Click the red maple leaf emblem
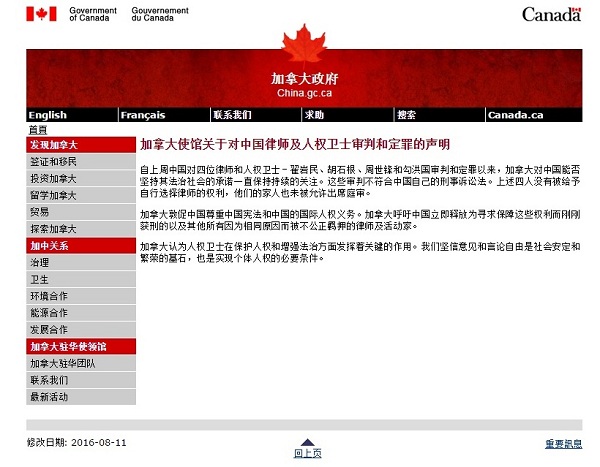This screenshot has width=600, height=467. 304,43
